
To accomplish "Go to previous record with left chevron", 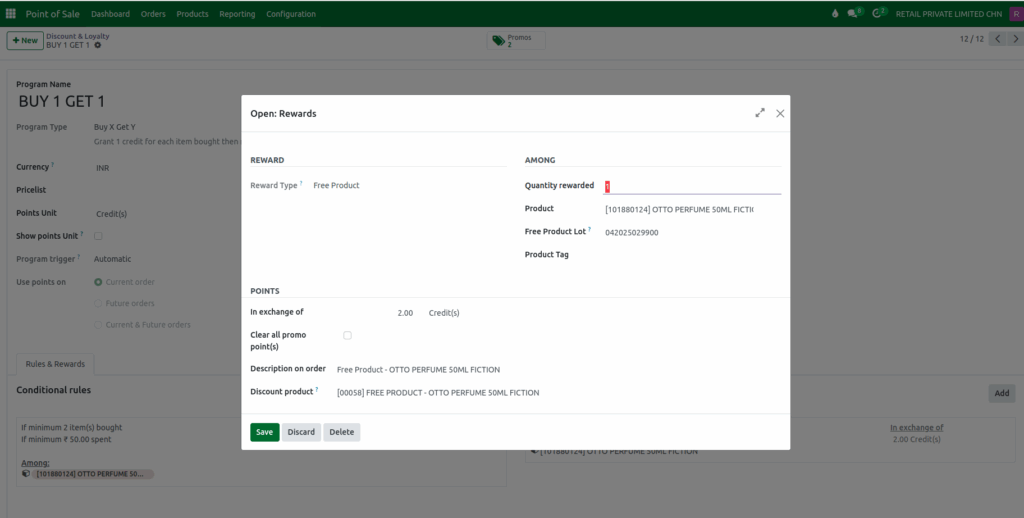I will click(996, 39).
